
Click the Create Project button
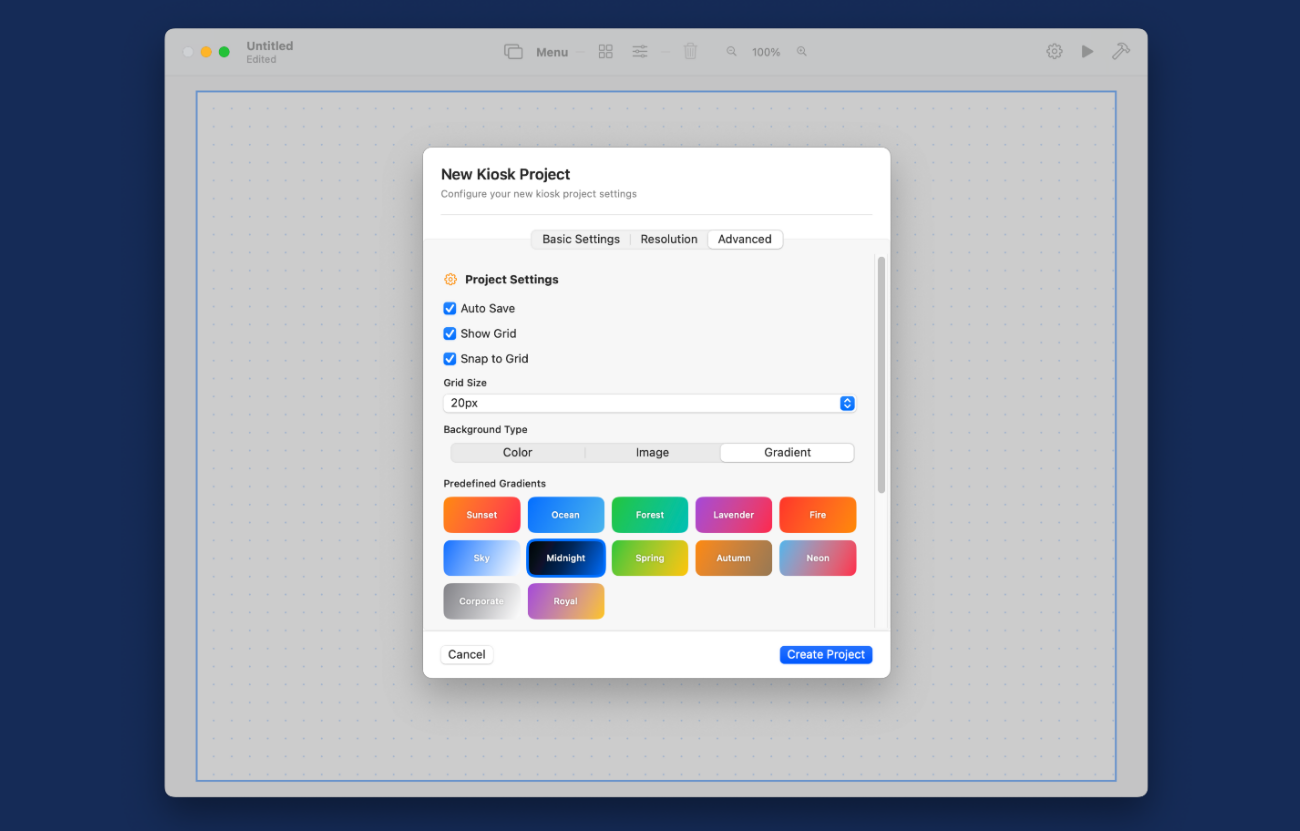coord(826,654)
